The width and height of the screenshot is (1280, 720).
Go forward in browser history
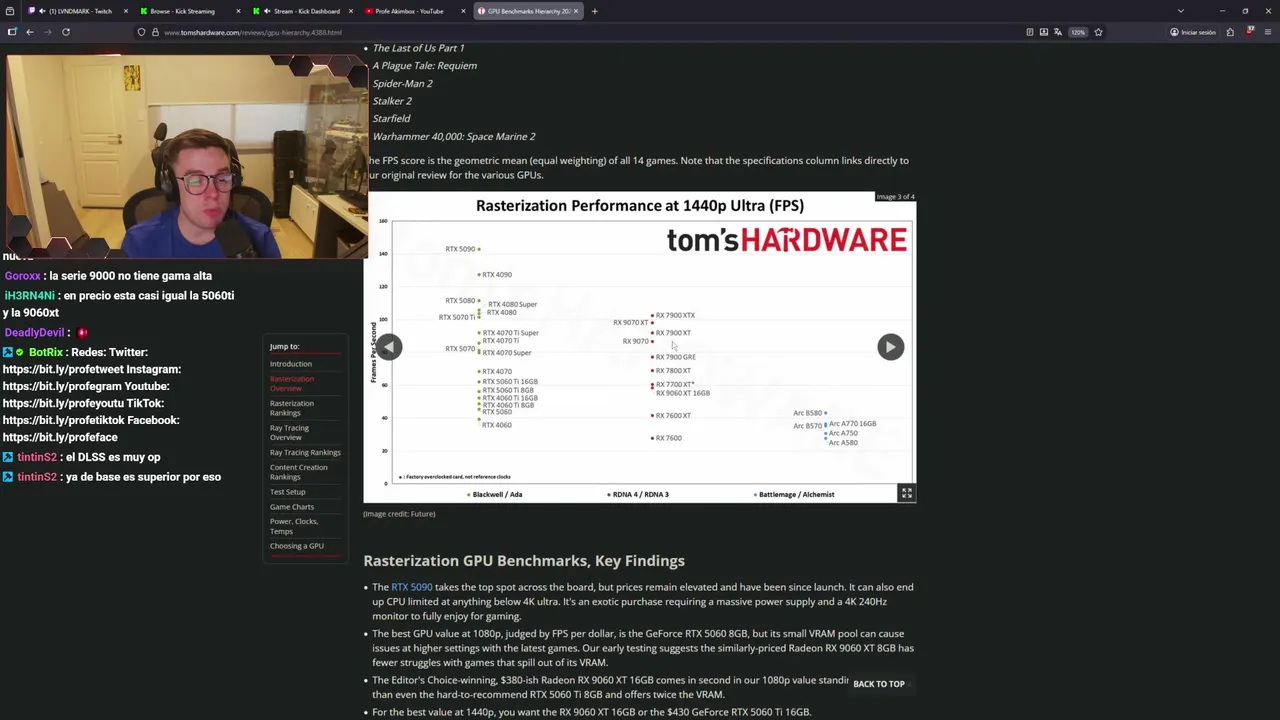pos(47,32)
